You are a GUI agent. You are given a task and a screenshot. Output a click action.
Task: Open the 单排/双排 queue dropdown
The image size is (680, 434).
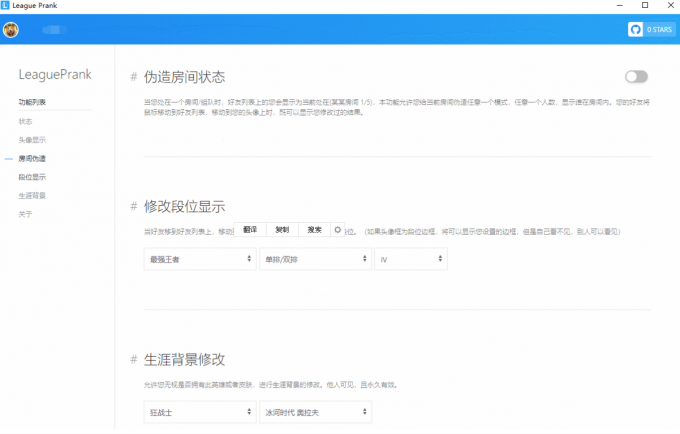tap(315, 259)
